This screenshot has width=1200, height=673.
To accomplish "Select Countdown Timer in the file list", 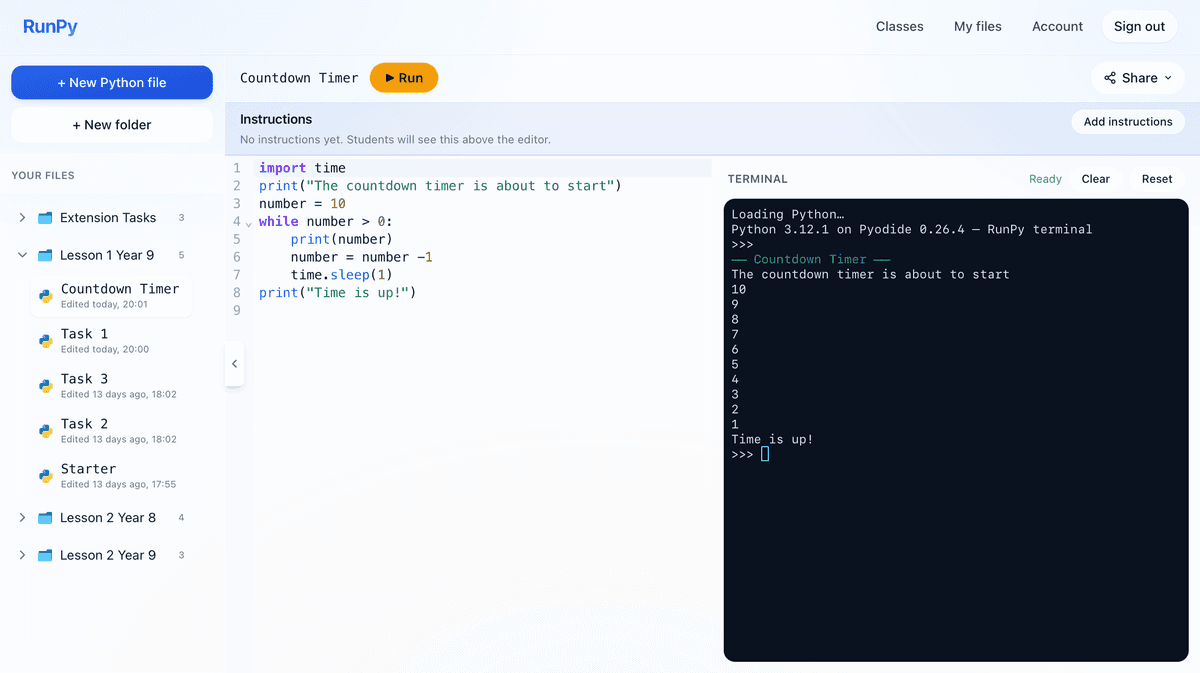I will coord(111,296).
